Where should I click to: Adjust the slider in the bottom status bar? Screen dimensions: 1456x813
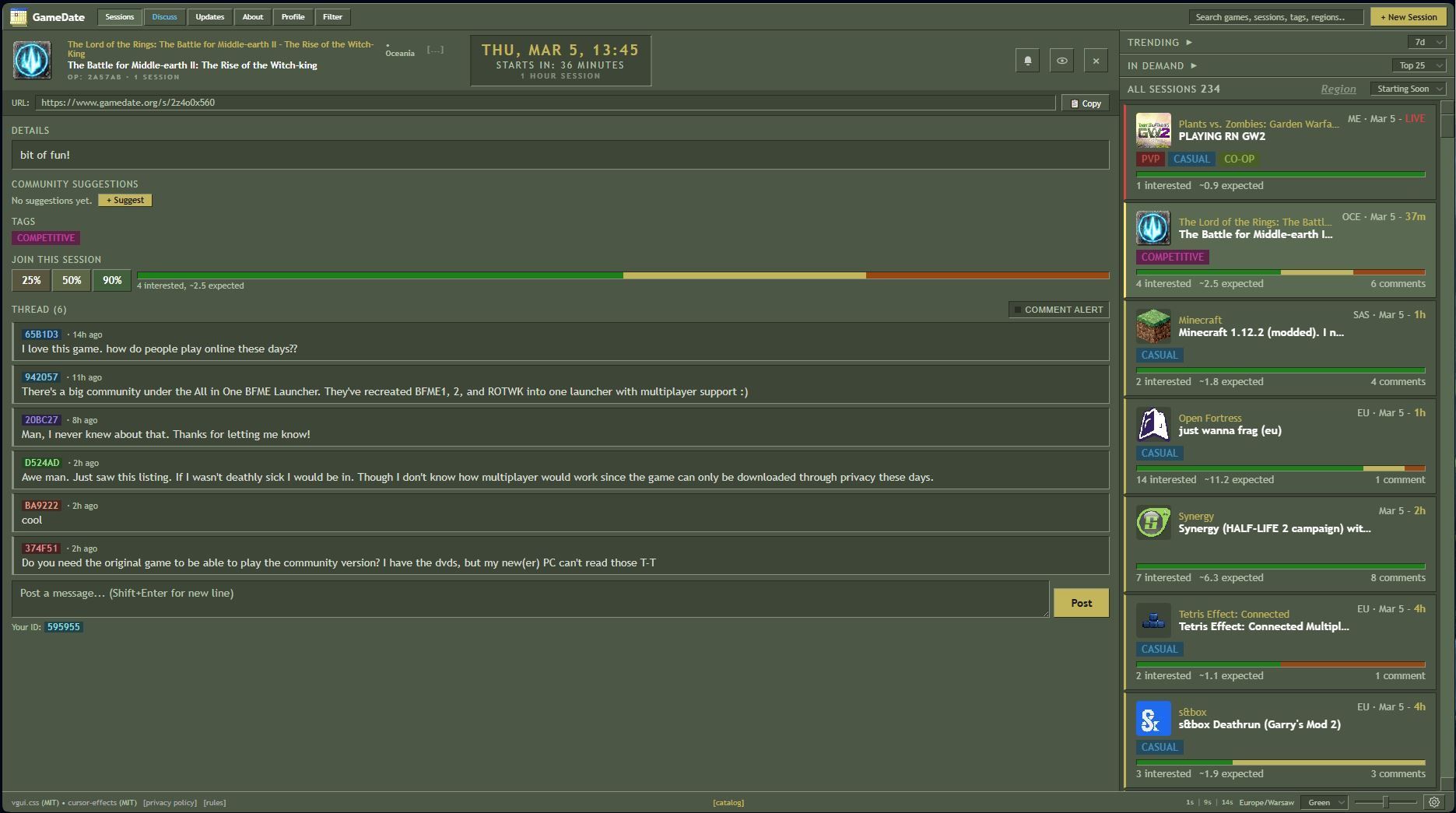pyautogui.click(x=1384, y=802)
